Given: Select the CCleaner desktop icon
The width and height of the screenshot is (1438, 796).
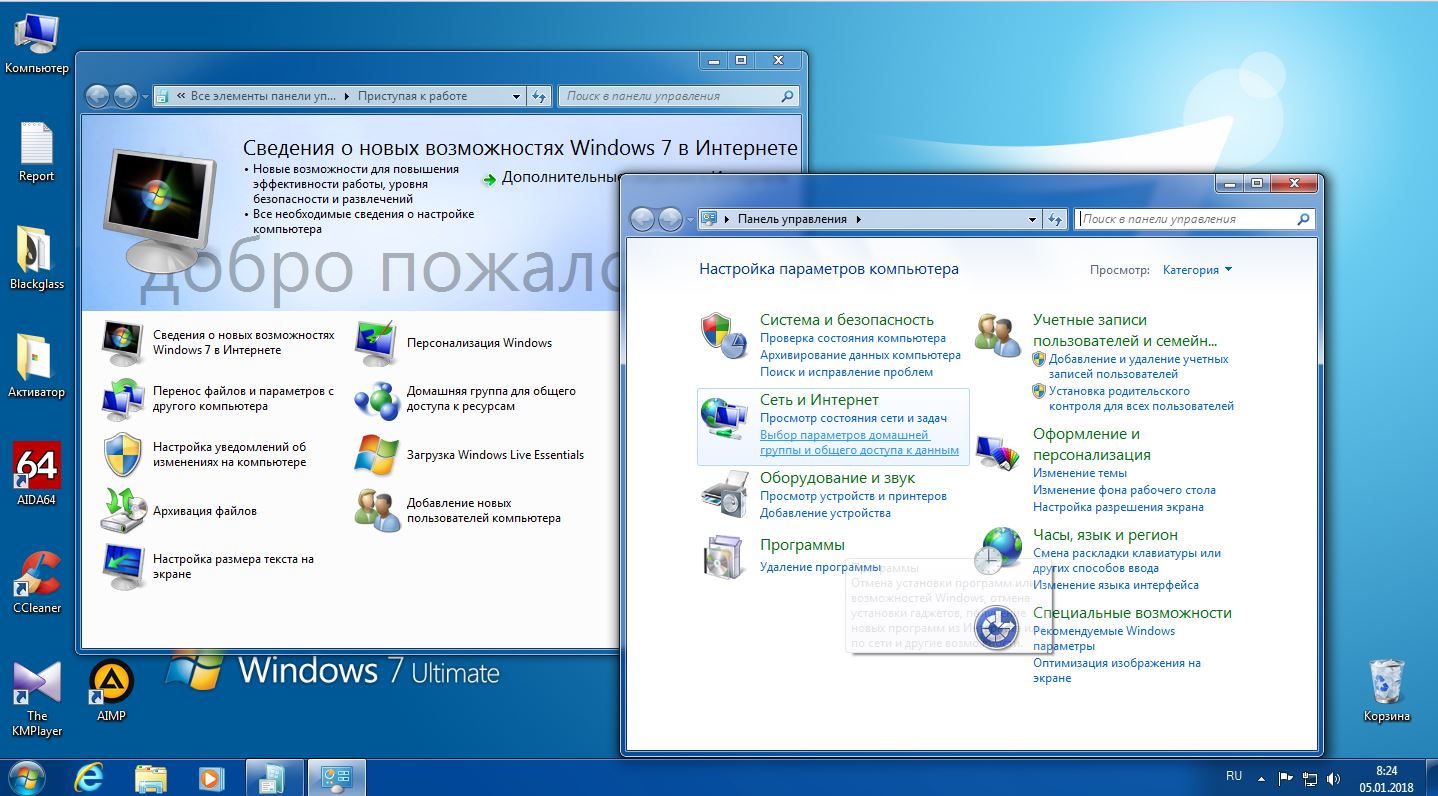Looking at the screenshot, I should [36, 582].
